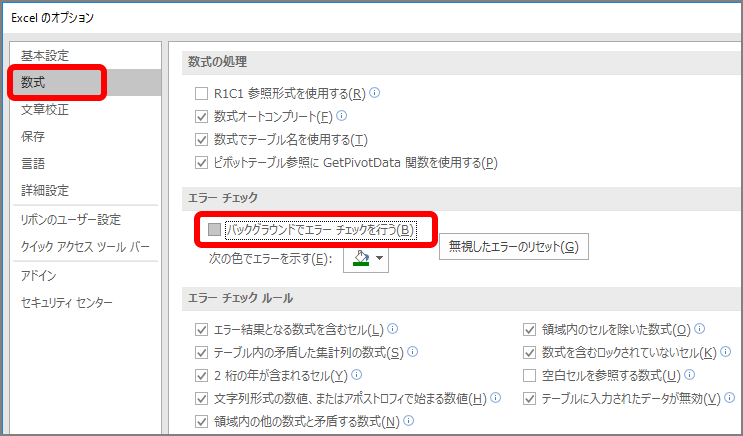Select the アドイン category
The image size is (743, 436).
(x=38, y=275)
